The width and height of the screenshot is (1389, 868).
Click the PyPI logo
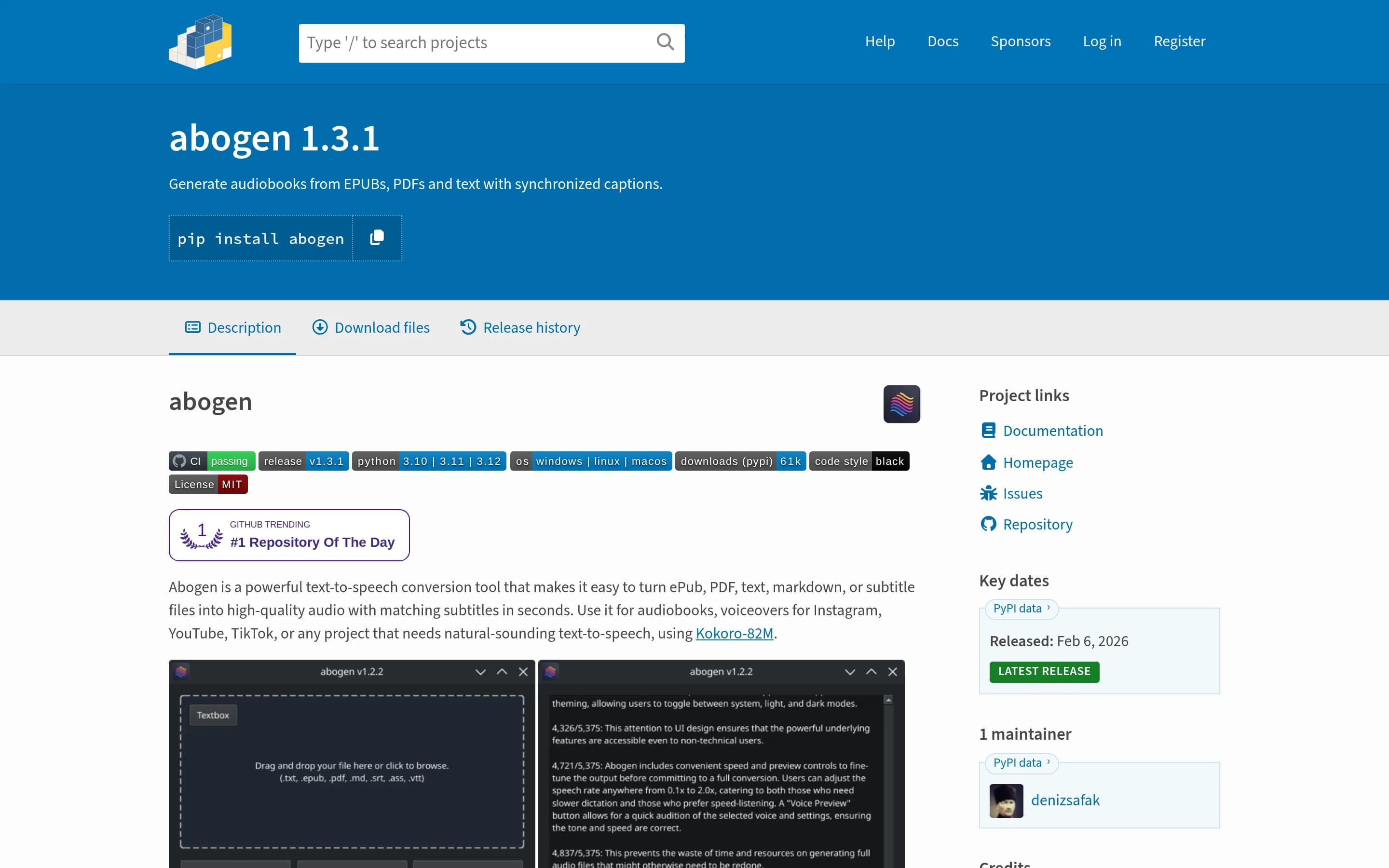[200, 42]
